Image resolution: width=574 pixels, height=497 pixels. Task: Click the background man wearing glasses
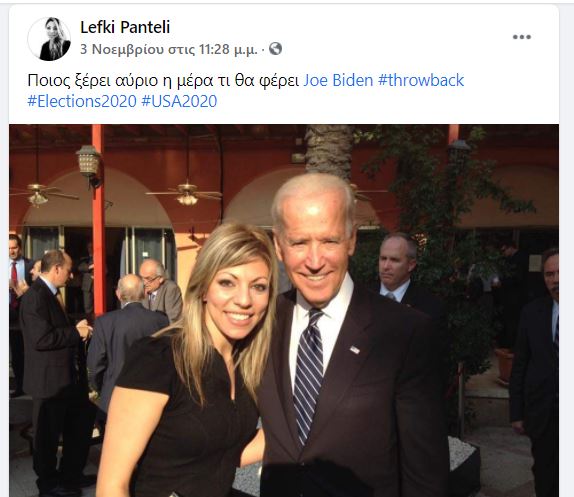tap(160, 291)
